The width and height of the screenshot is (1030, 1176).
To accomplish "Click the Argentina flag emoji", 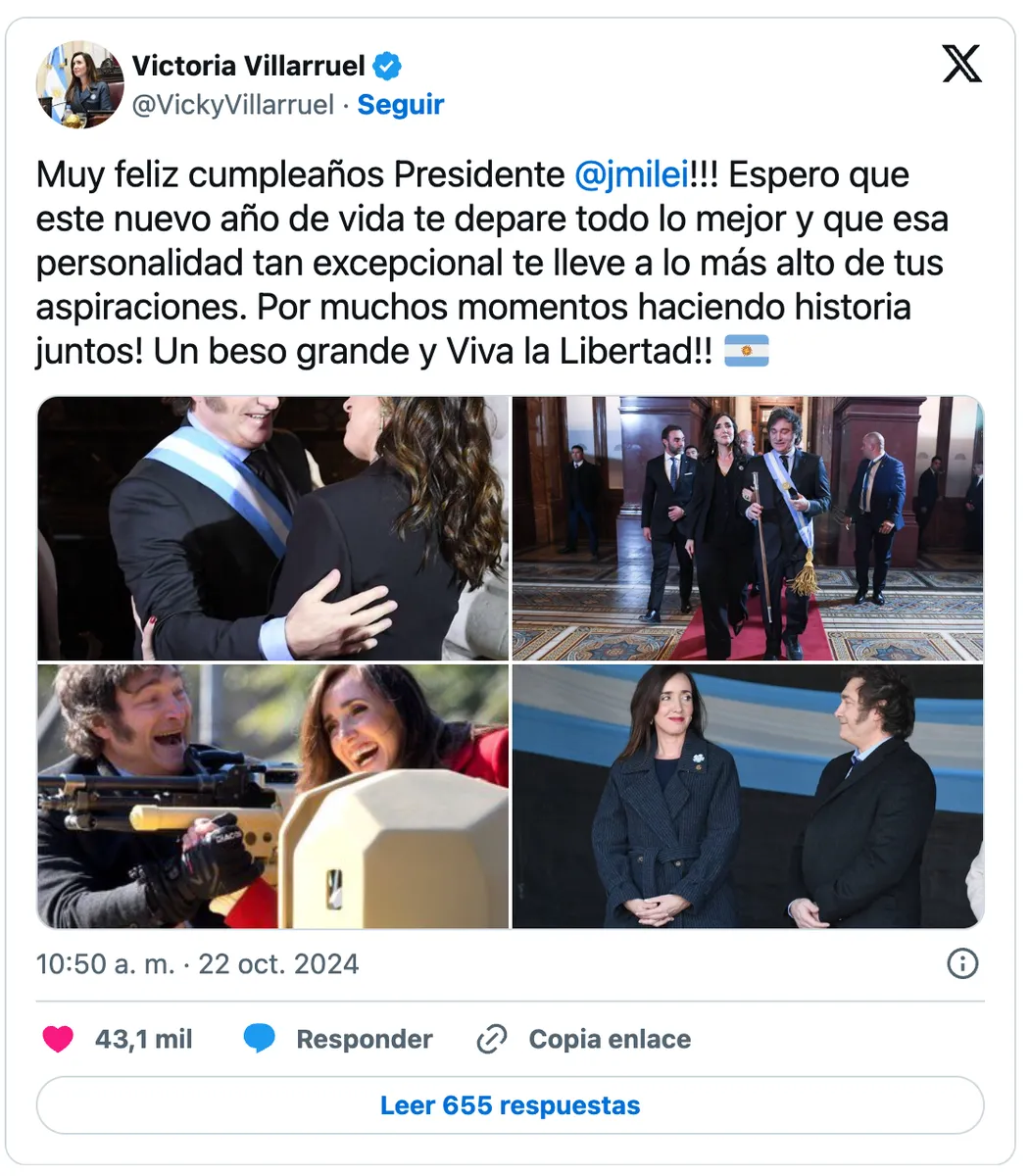I will [746, 351].
